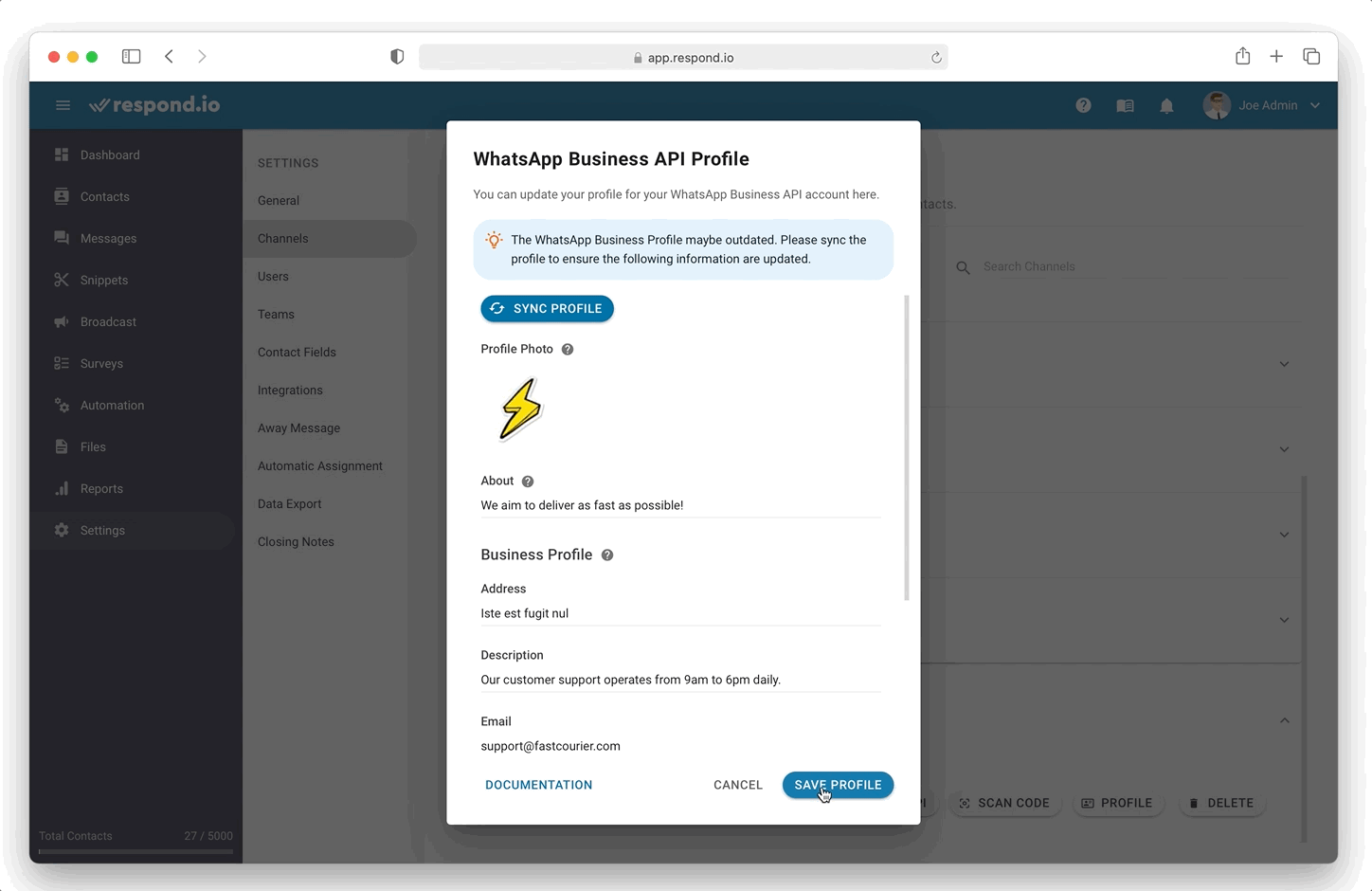
Task: Select Integrations in the Settings menu
Action: pos(290,390)
